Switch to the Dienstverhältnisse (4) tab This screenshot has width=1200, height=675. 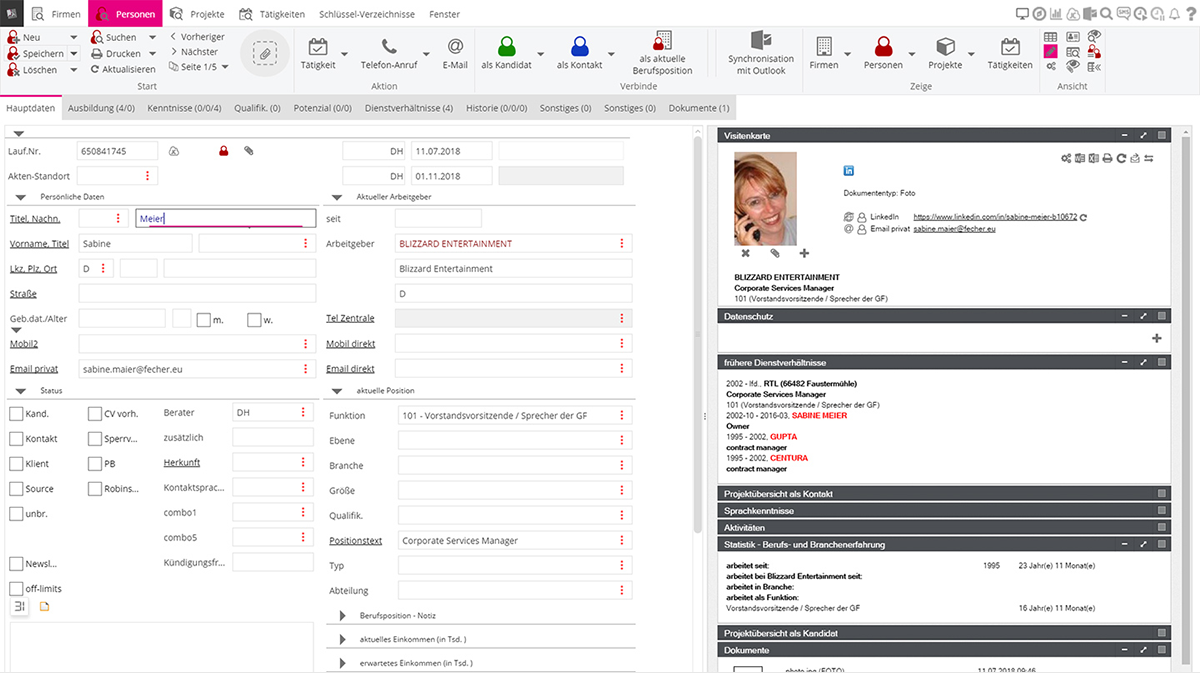(x=408, y=108)
